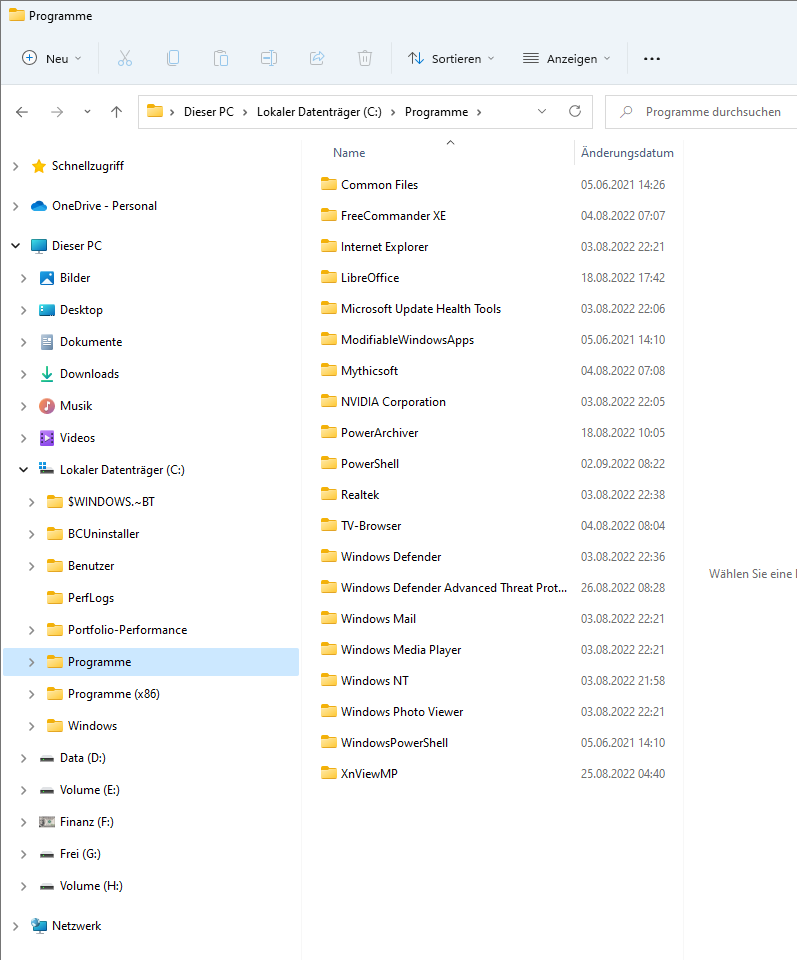Click the Schnellzugriff star icon
Image resolution: width=797 pixels, height=960 pixels.
pyautogui.click(x=39, y=166)
